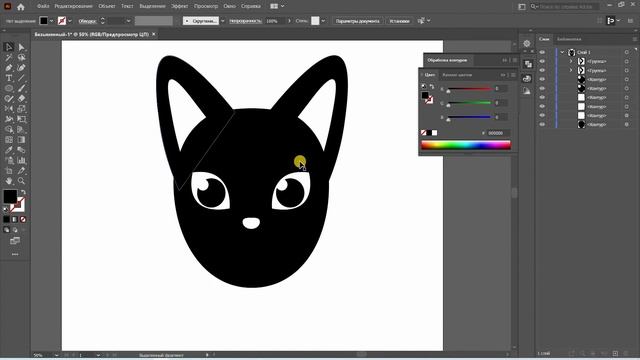
Task: Pick a color from the spectrum bar
Action: [466, 145]
